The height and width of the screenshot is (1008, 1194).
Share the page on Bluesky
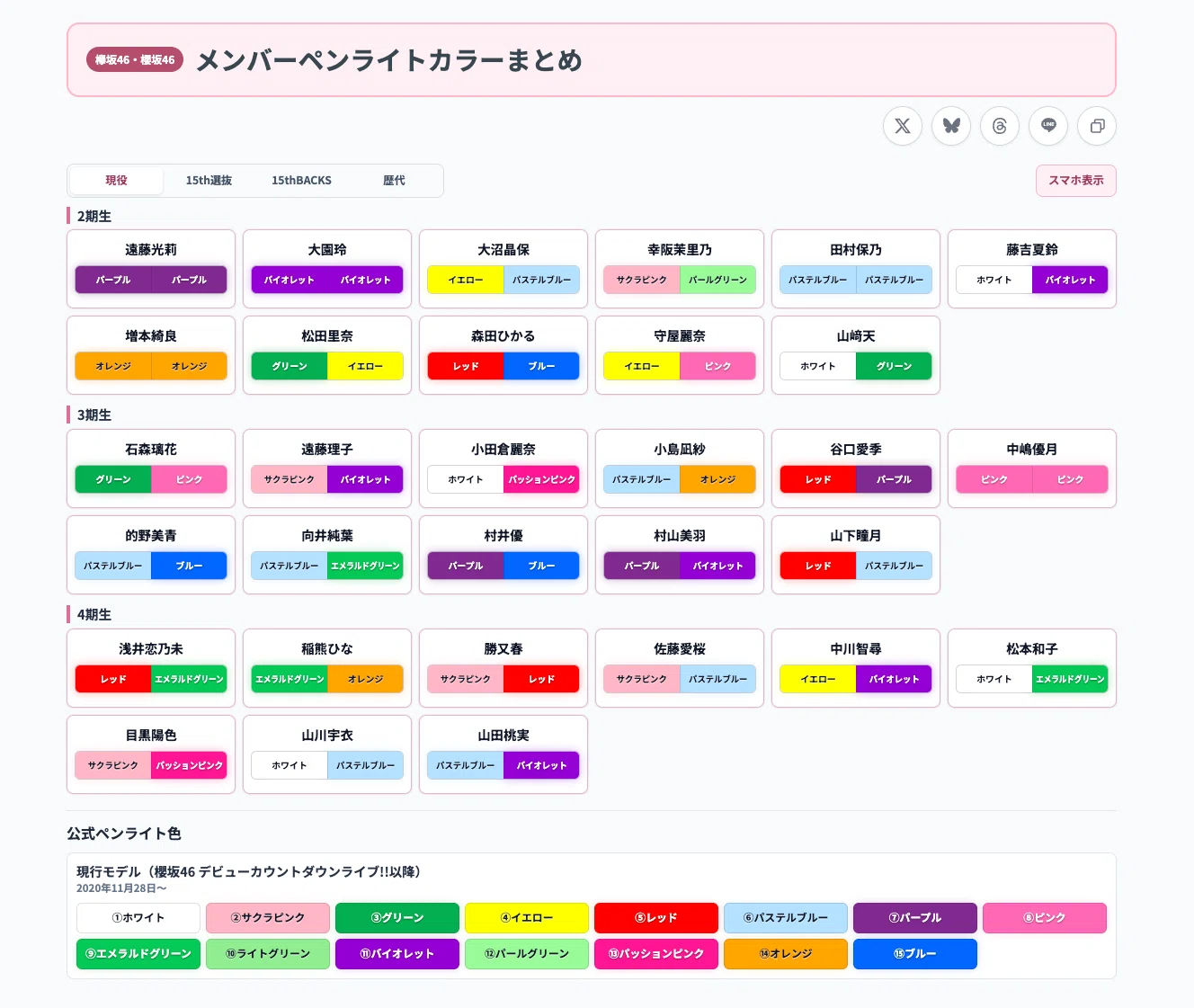point(951,126)
